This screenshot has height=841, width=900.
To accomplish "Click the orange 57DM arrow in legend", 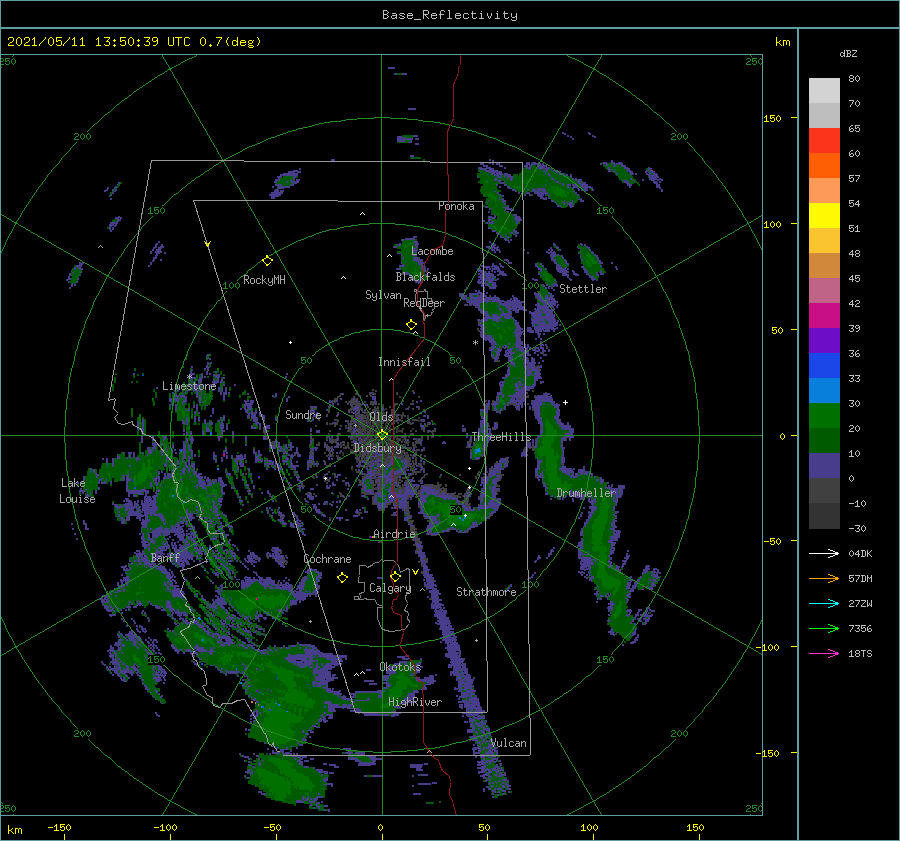I will click(824, 579).
